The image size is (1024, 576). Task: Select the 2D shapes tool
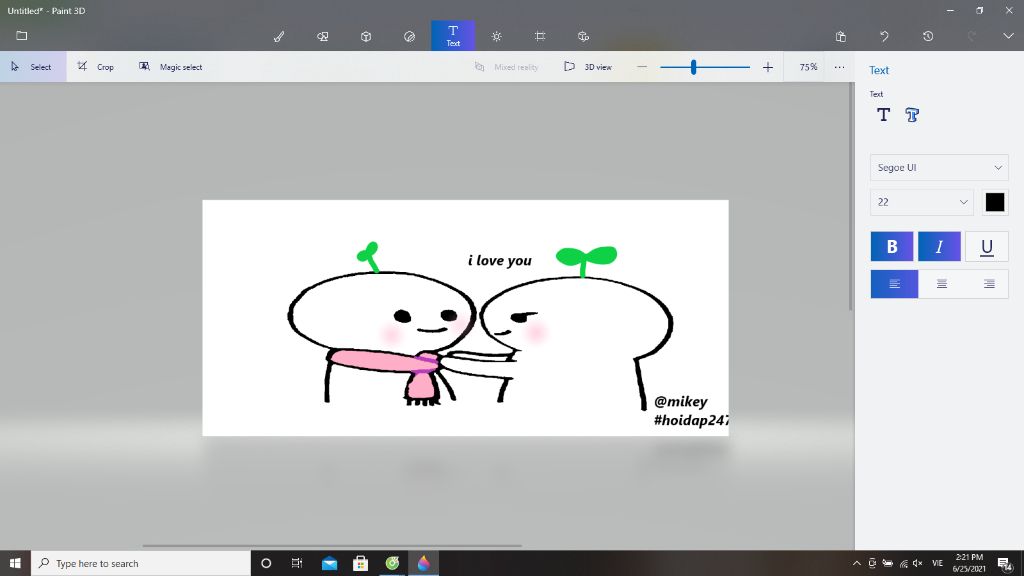(323, 37)
